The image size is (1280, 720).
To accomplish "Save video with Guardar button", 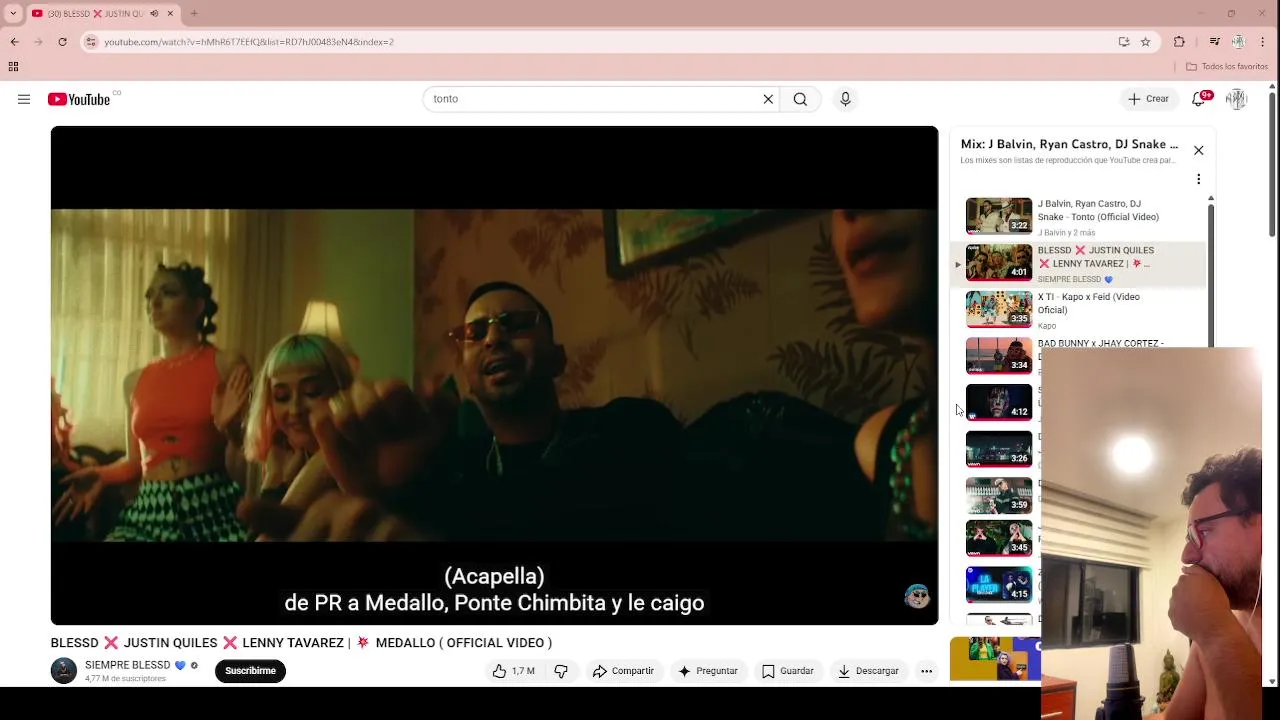I will tap(788, 671).
